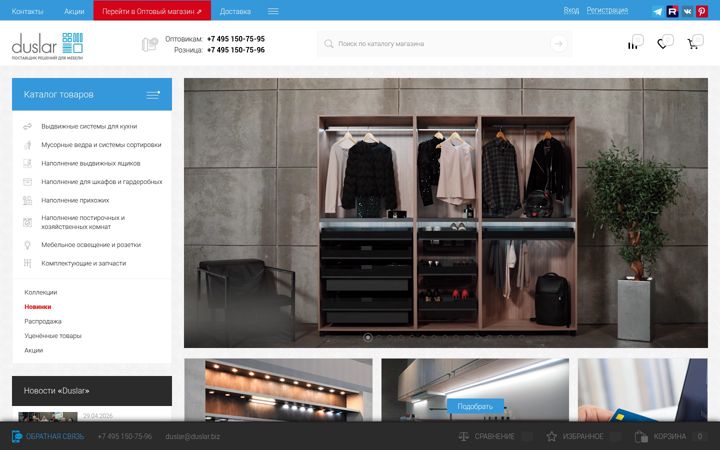Click icon for Мусорные ведра category
This screenshot has width=720, height=450.
coord(28,145)
